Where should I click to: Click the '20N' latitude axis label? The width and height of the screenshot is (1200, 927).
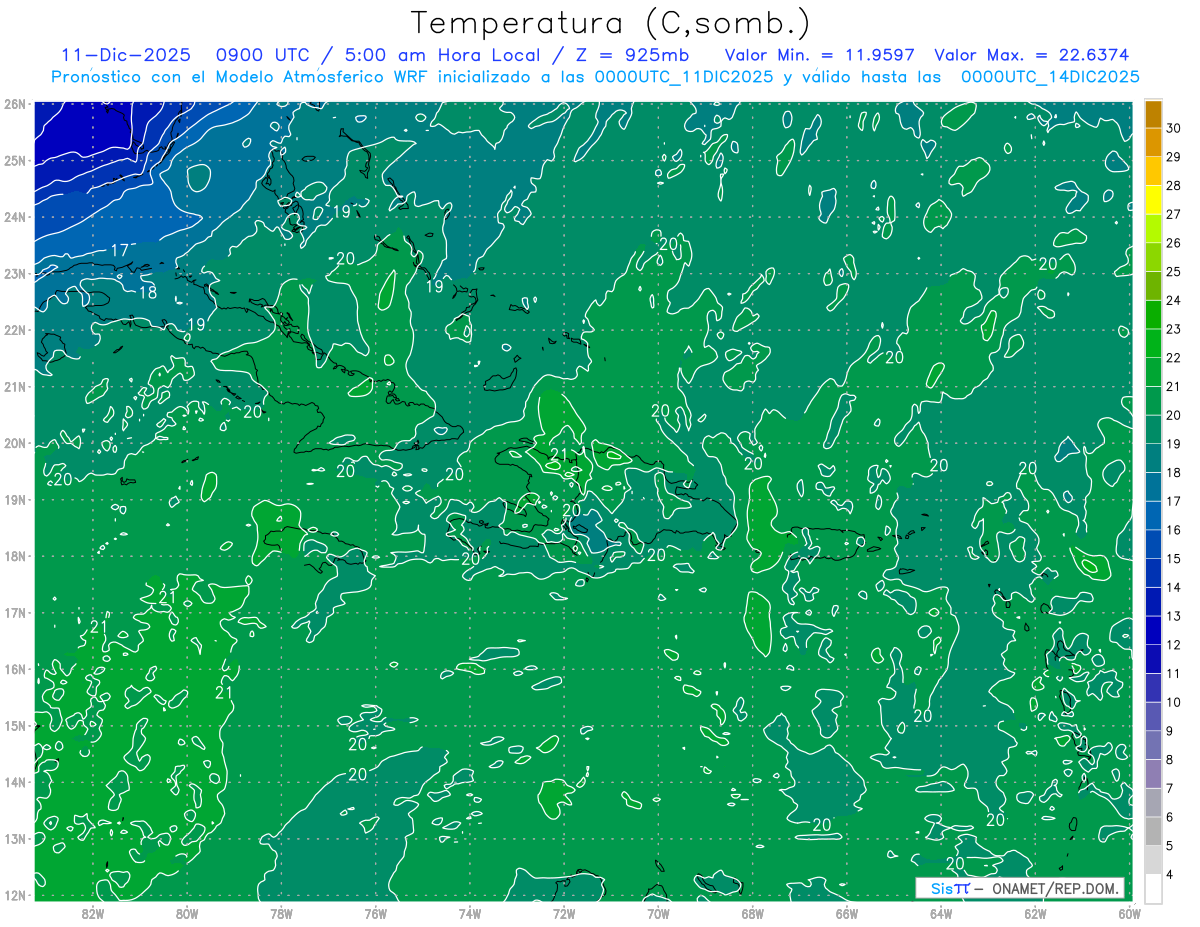pos(14,443)
